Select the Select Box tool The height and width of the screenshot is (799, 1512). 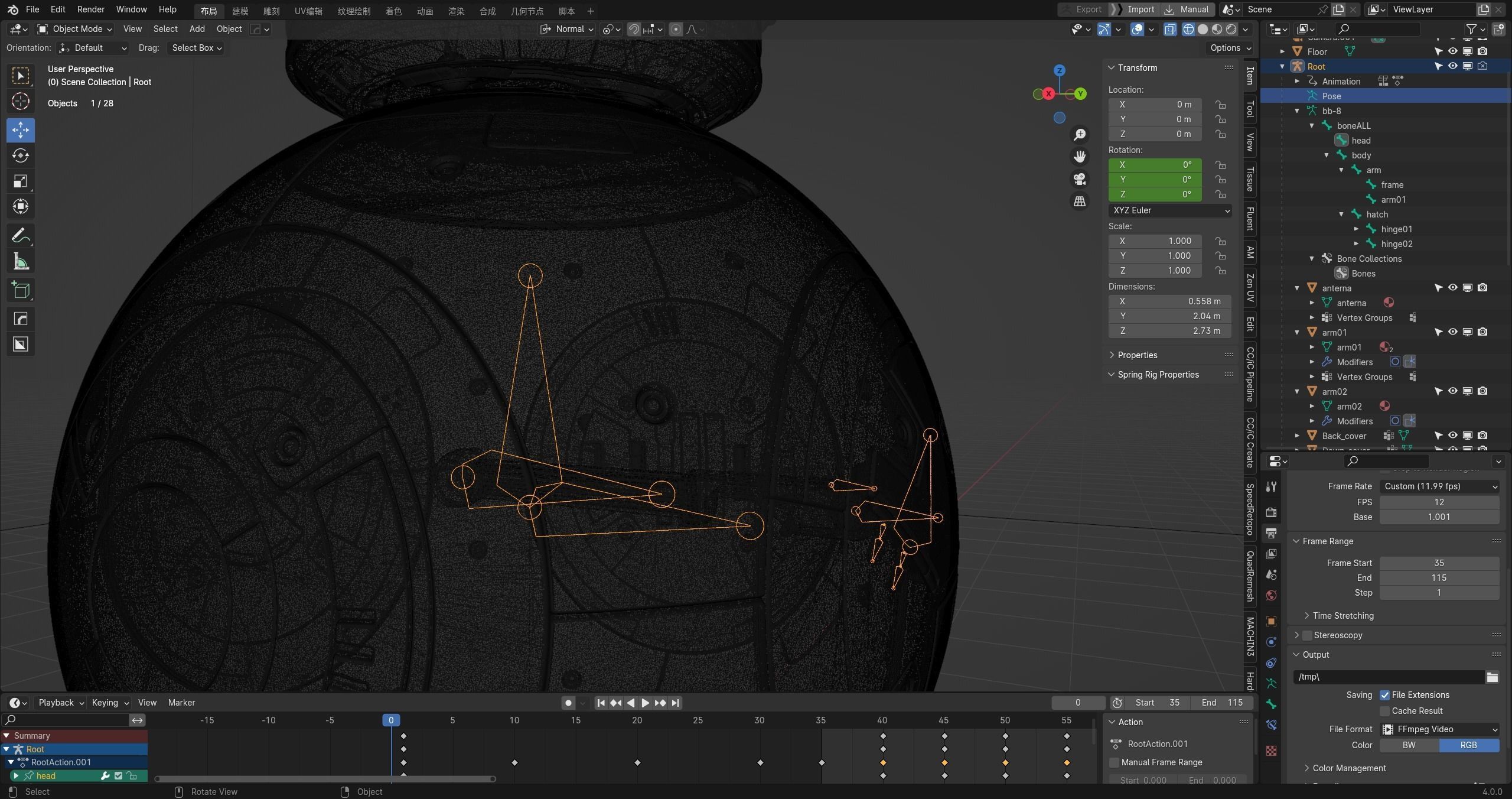pyautogui.click(x=21, y=76)
